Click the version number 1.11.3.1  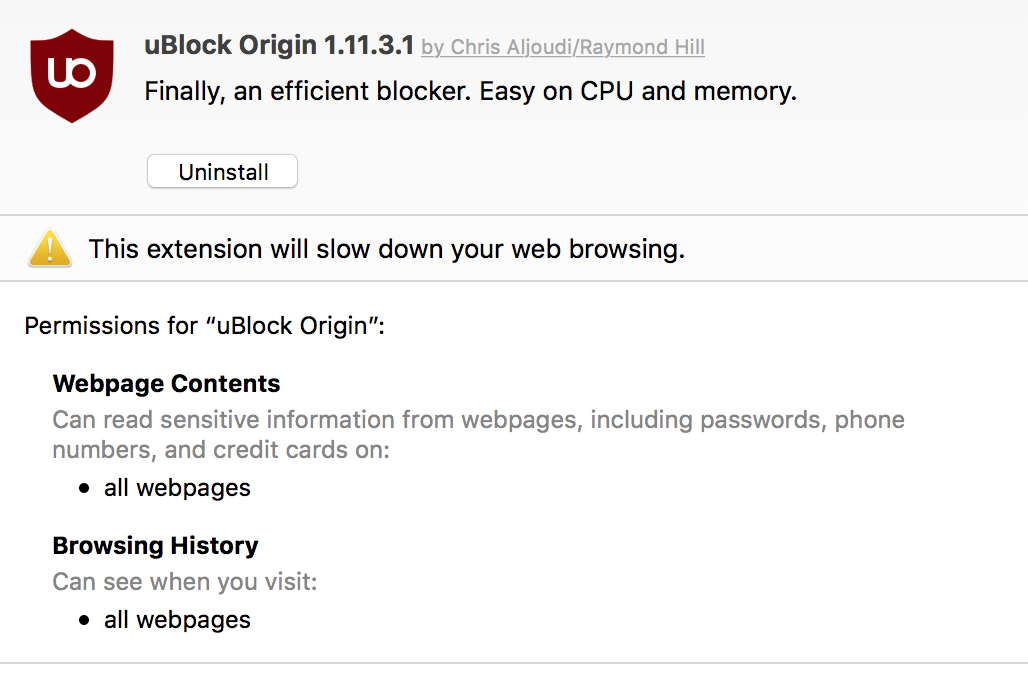[x=369, y=45]
